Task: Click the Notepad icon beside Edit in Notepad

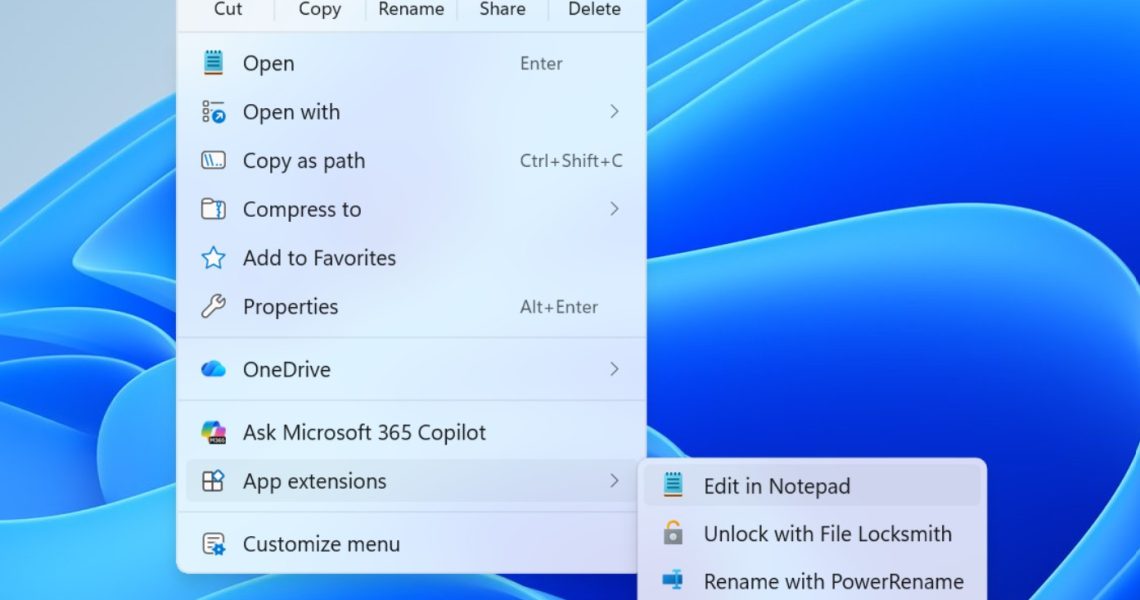Action: point(673,485)
